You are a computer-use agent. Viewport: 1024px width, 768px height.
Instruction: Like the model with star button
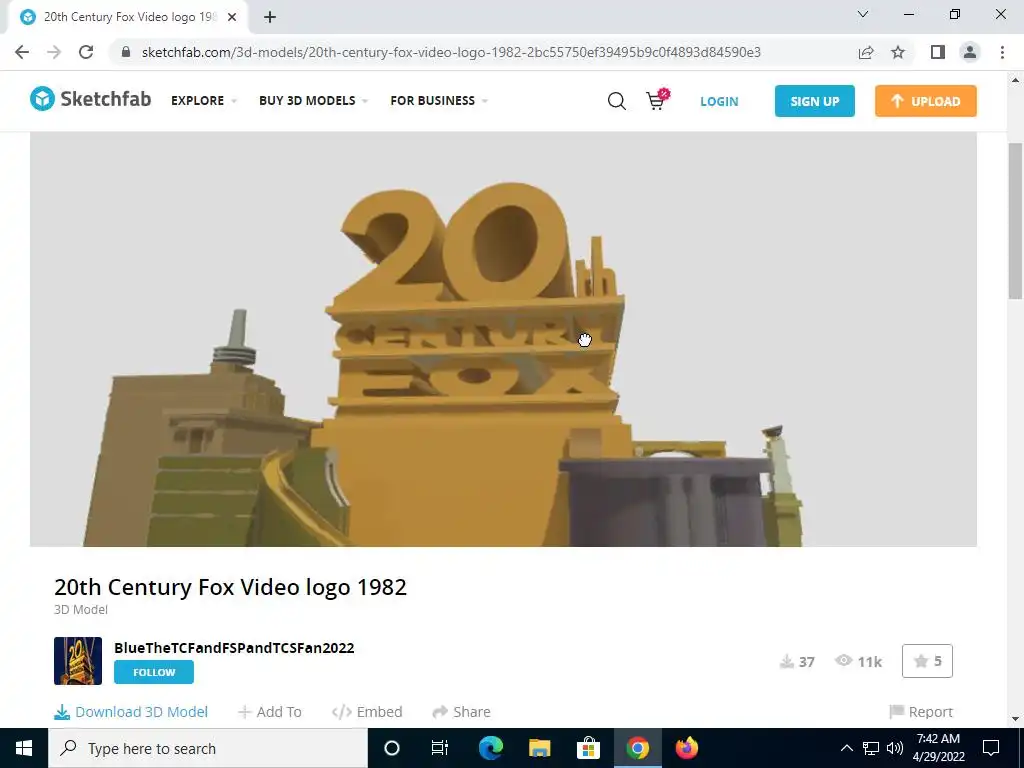click(927, 661)
